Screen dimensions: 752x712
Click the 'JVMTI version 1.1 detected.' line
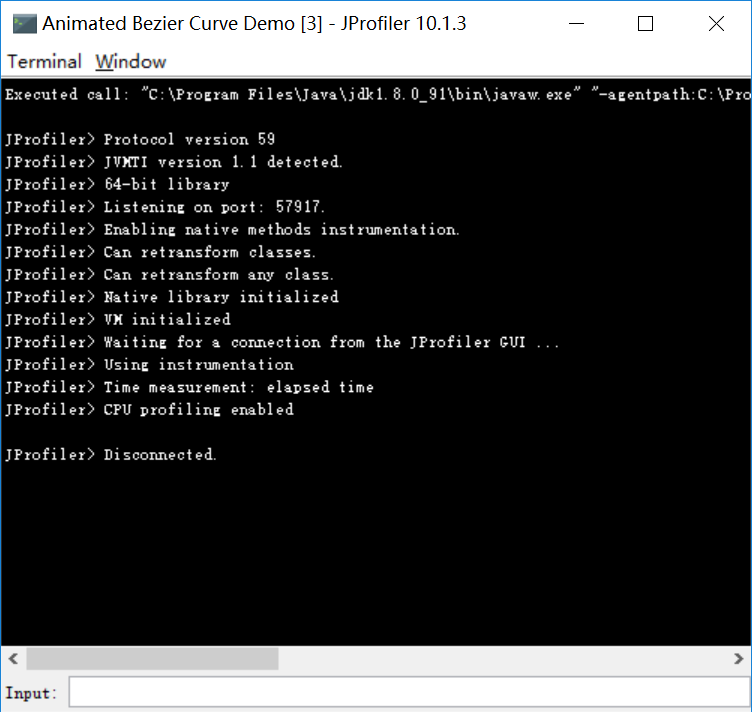pos(174,162)
